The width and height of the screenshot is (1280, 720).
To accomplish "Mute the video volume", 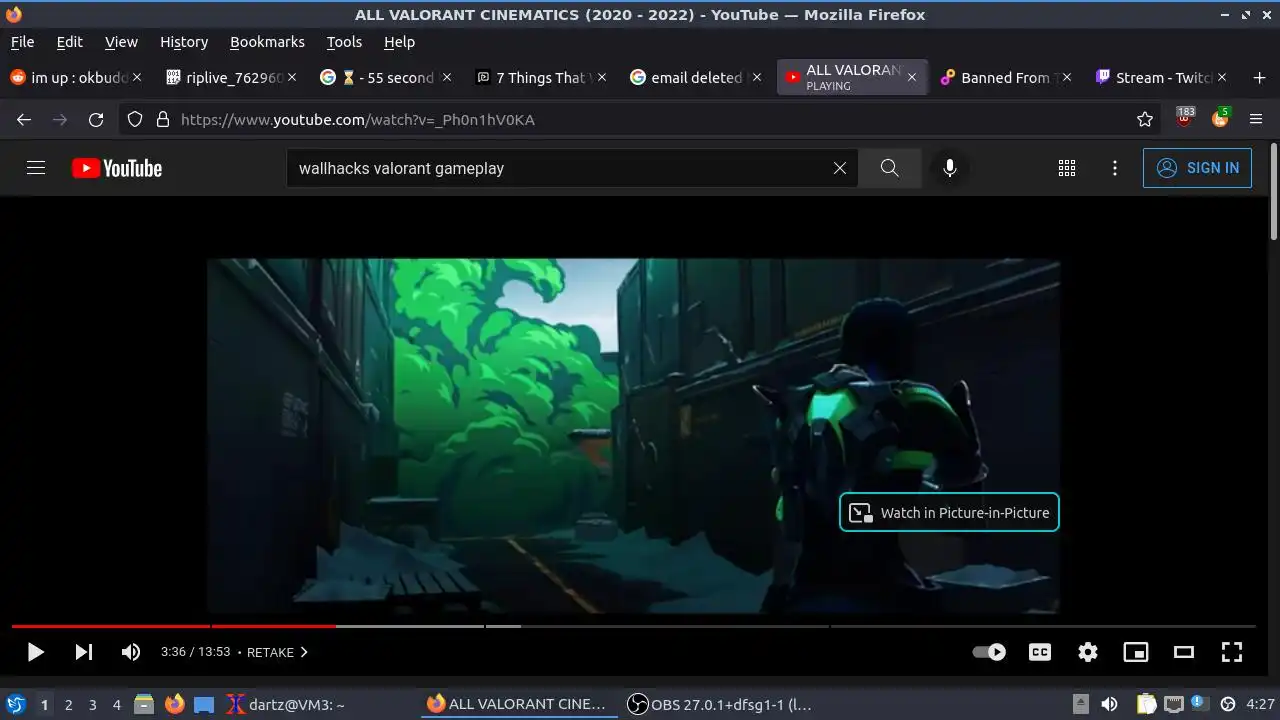I will [x=131, y=652].
